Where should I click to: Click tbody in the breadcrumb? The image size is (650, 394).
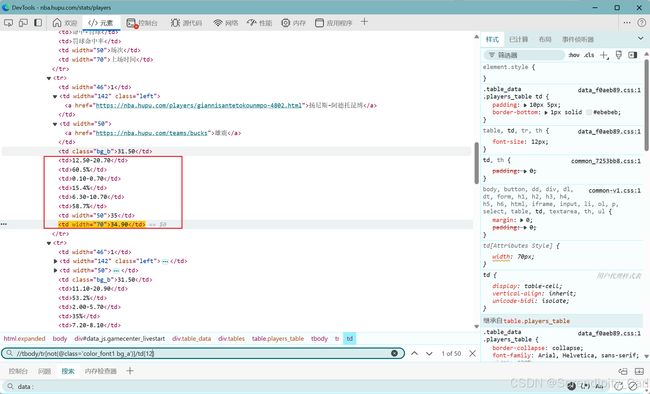319,339
